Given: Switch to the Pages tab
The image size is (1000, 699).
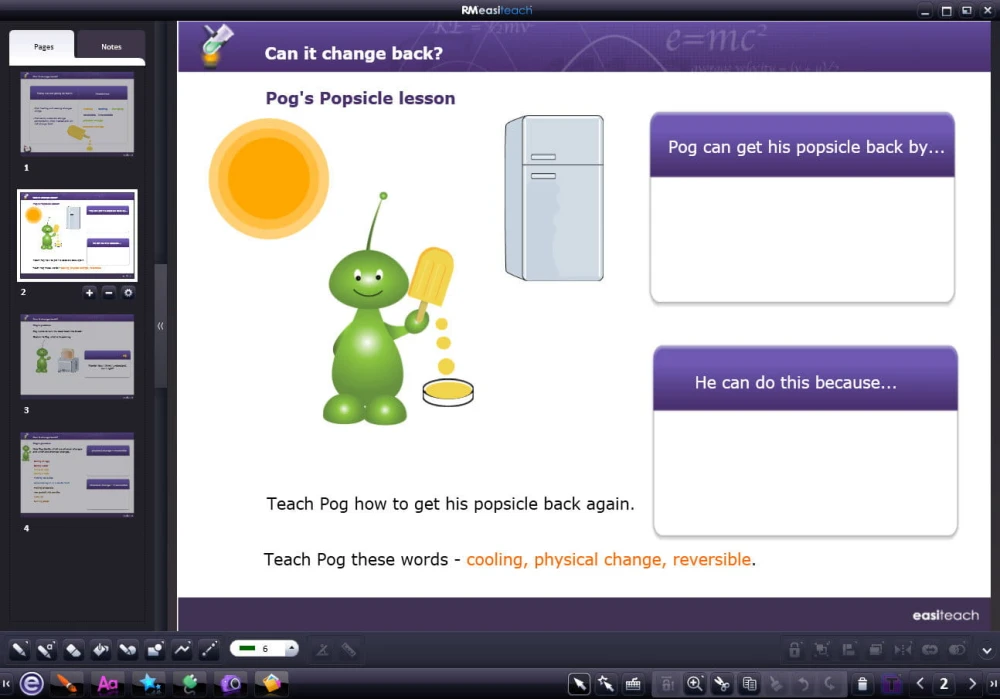Looking at the screenshot, I should [x=43, y=47].
